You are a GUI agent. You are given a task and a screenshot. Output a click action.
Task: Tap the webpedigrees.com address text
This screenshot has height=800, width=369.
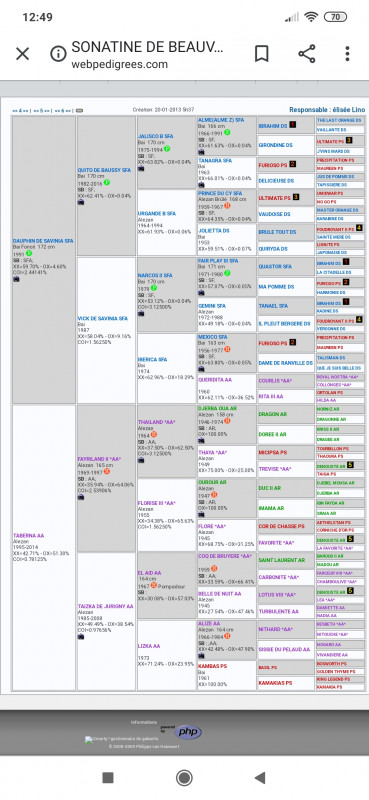119,64
